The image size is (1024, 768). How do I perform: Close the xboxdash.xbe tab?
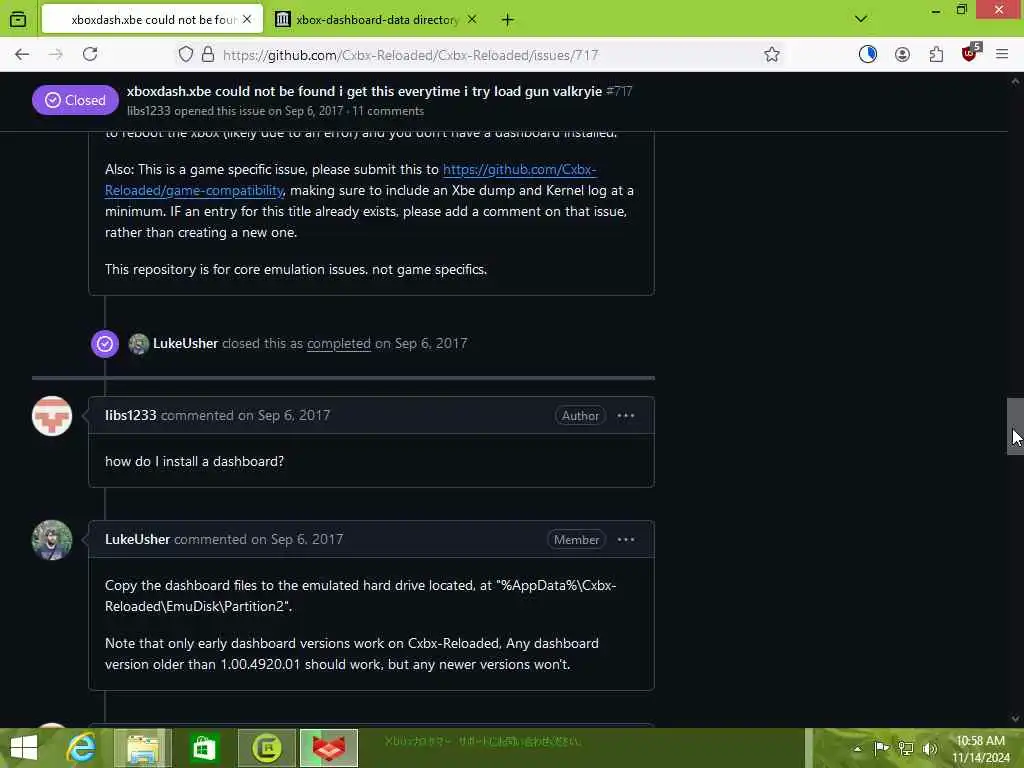coord(247,20)
